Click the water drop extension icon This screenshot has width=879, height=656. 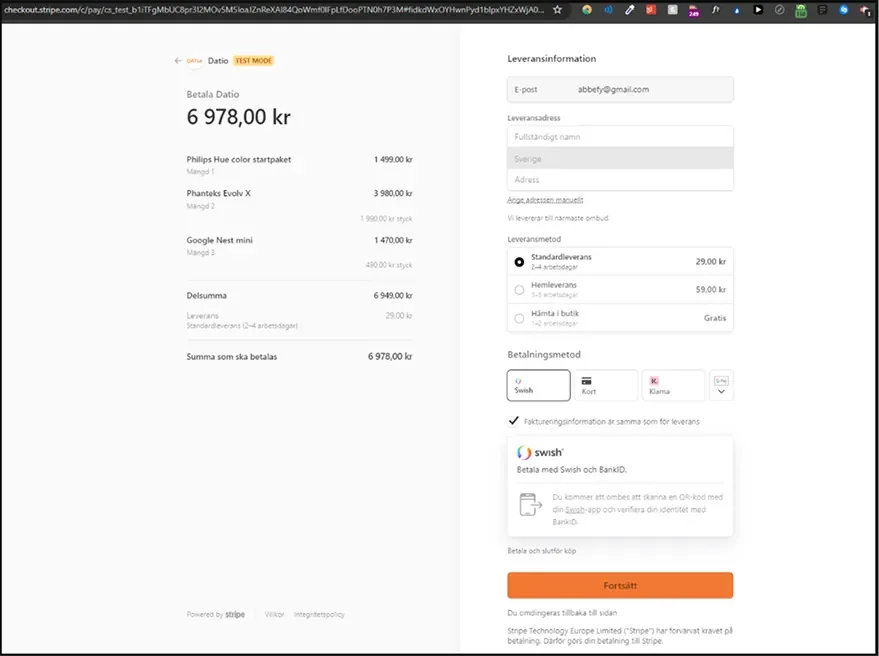(x=737, y=10)
